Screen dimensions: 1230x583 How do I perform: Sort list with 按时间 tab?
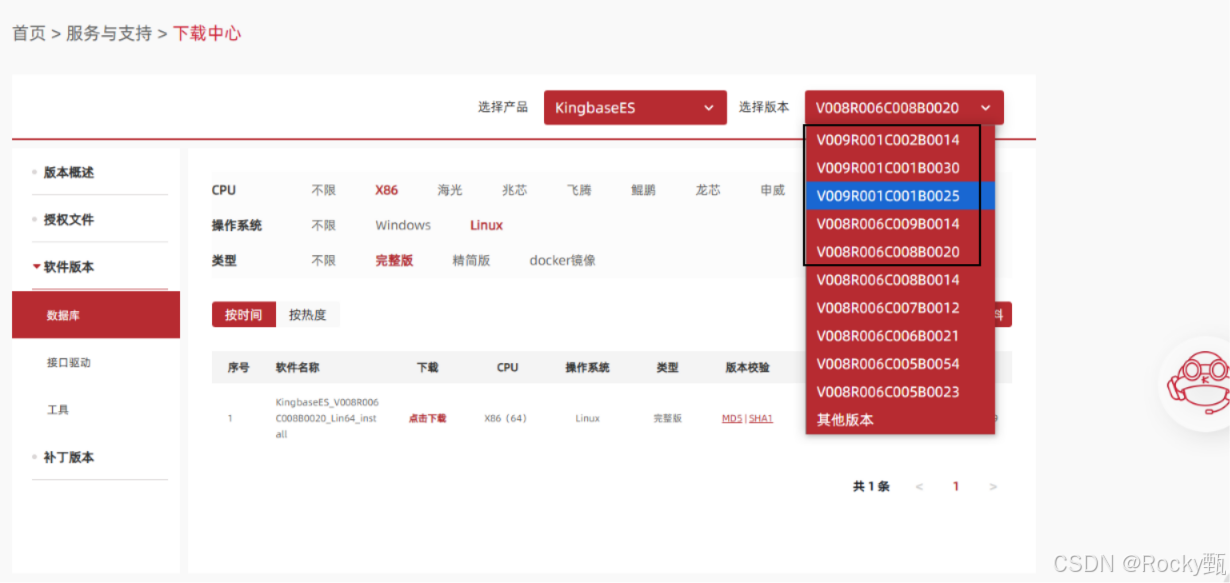coord(243,315)
